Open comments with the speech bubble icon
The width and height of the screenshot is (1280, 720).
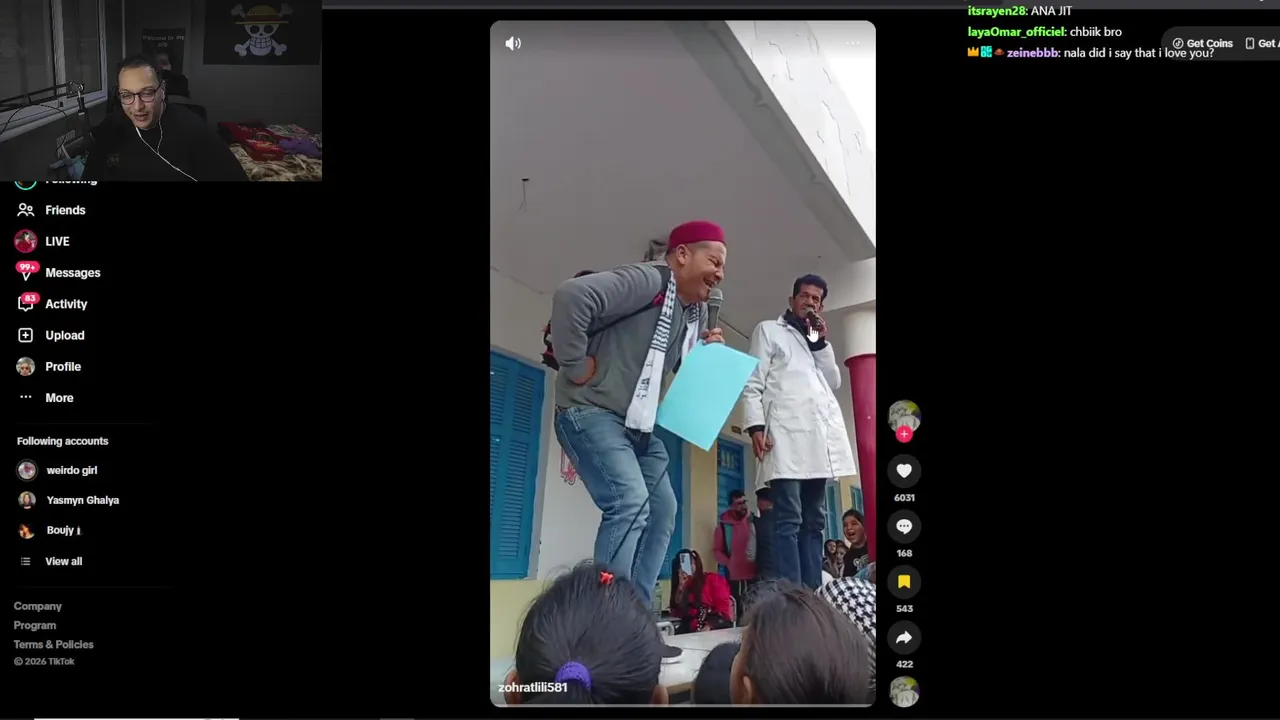pos(904,526)
